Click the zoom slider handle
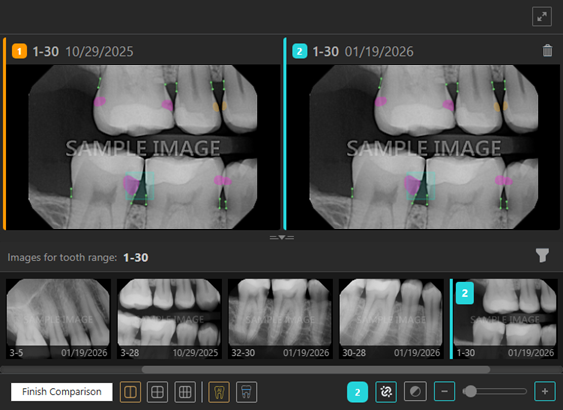This screenshot has width=563, height=410. [470, 391]
